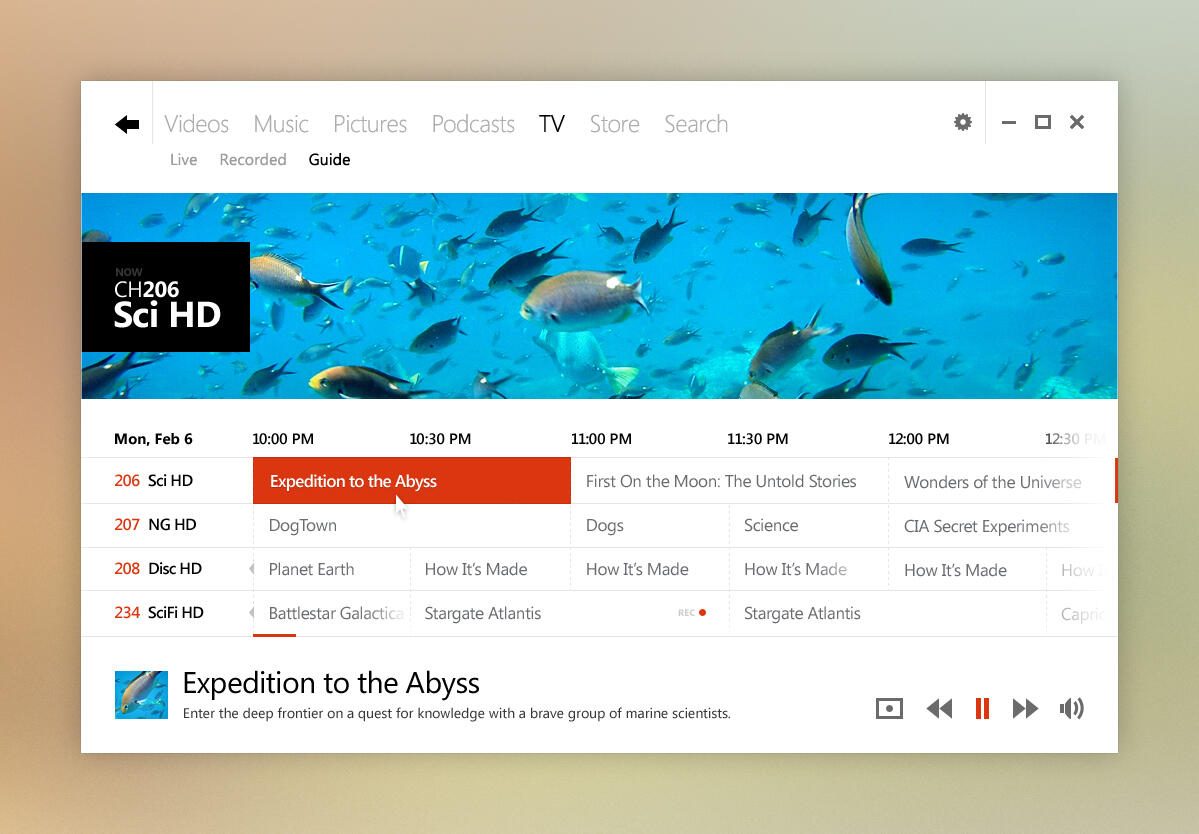Click the Expedition to the Abyss thumbnail

click(x=141, y=695)
